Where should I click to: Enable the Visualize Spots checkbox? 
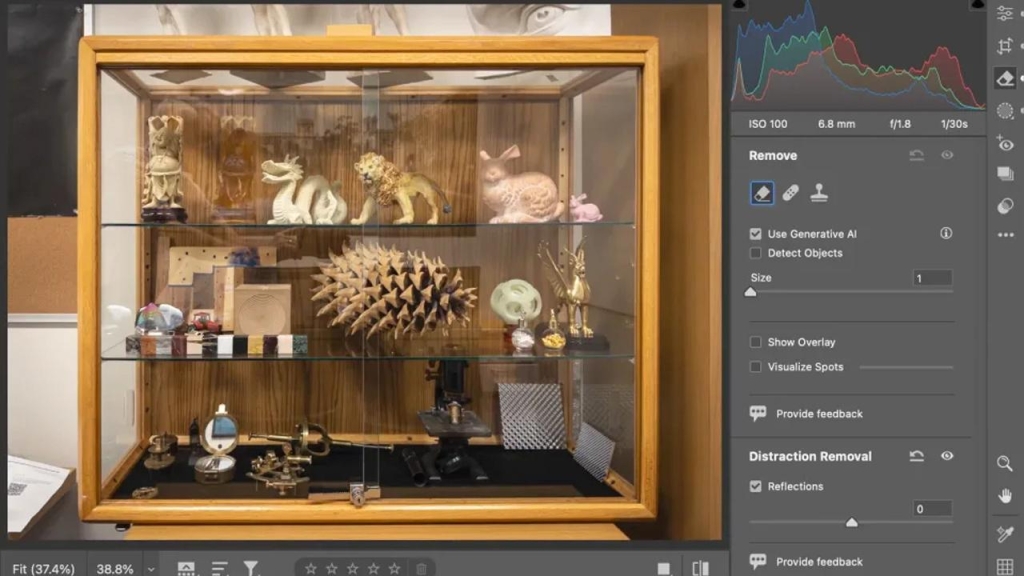[x=756, y=367]
